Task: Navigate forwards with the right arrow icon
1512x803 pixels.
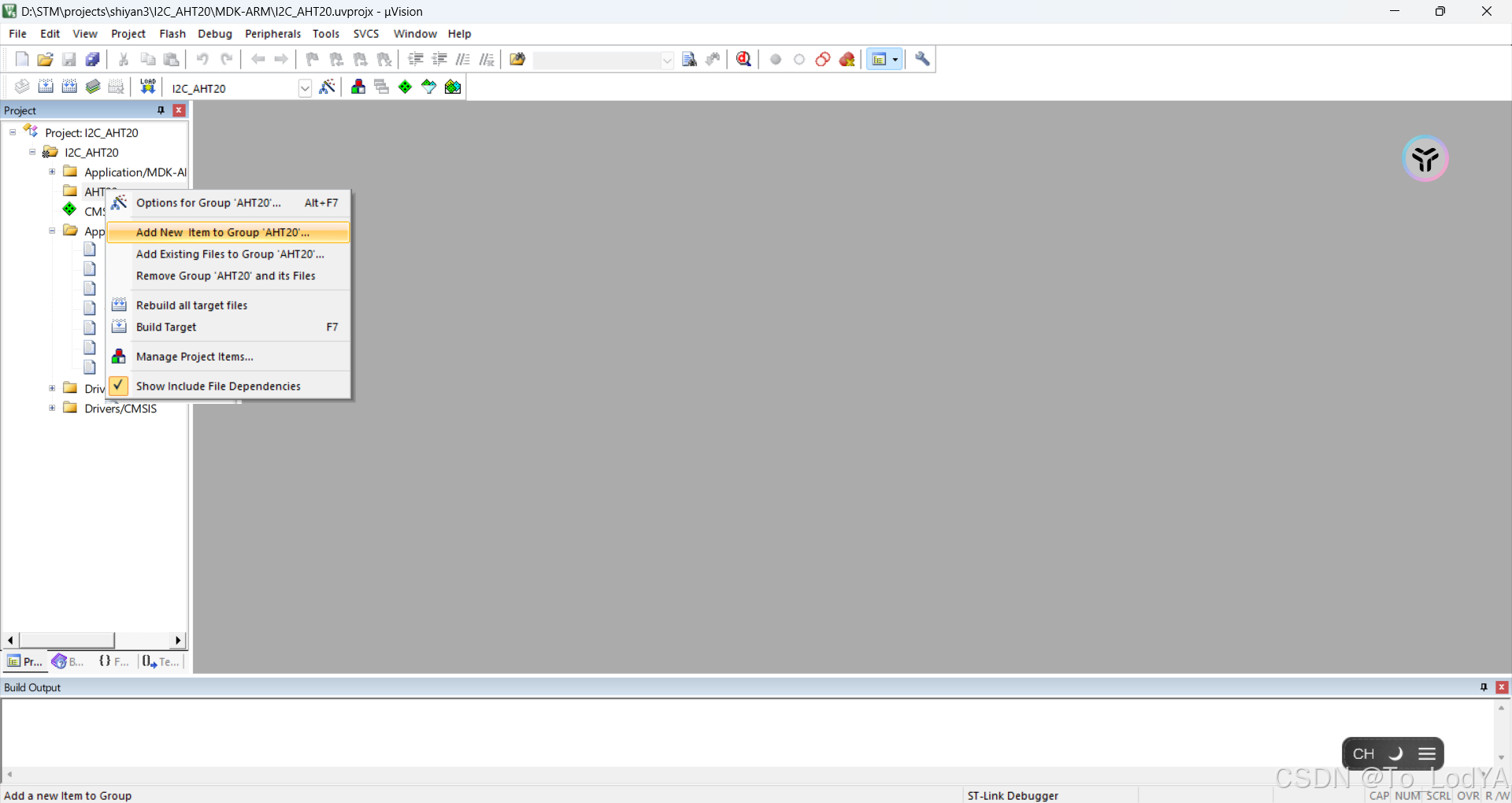Action: tap(281, 59)
